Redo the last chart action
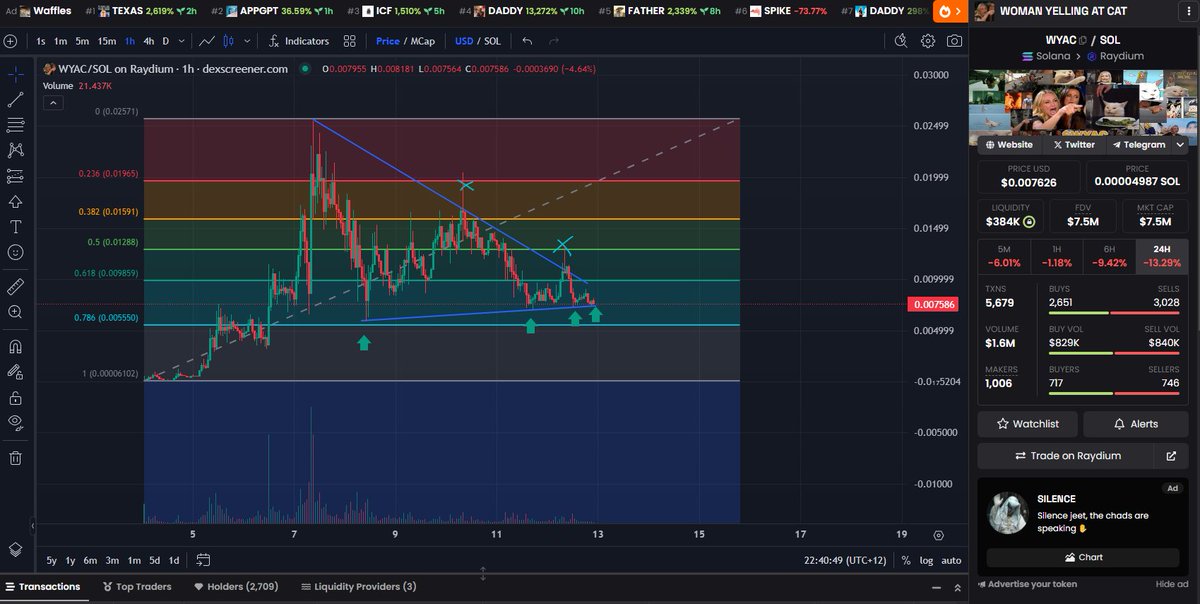1200x604 pixels. pyautogui.click(x=555, y=41)
